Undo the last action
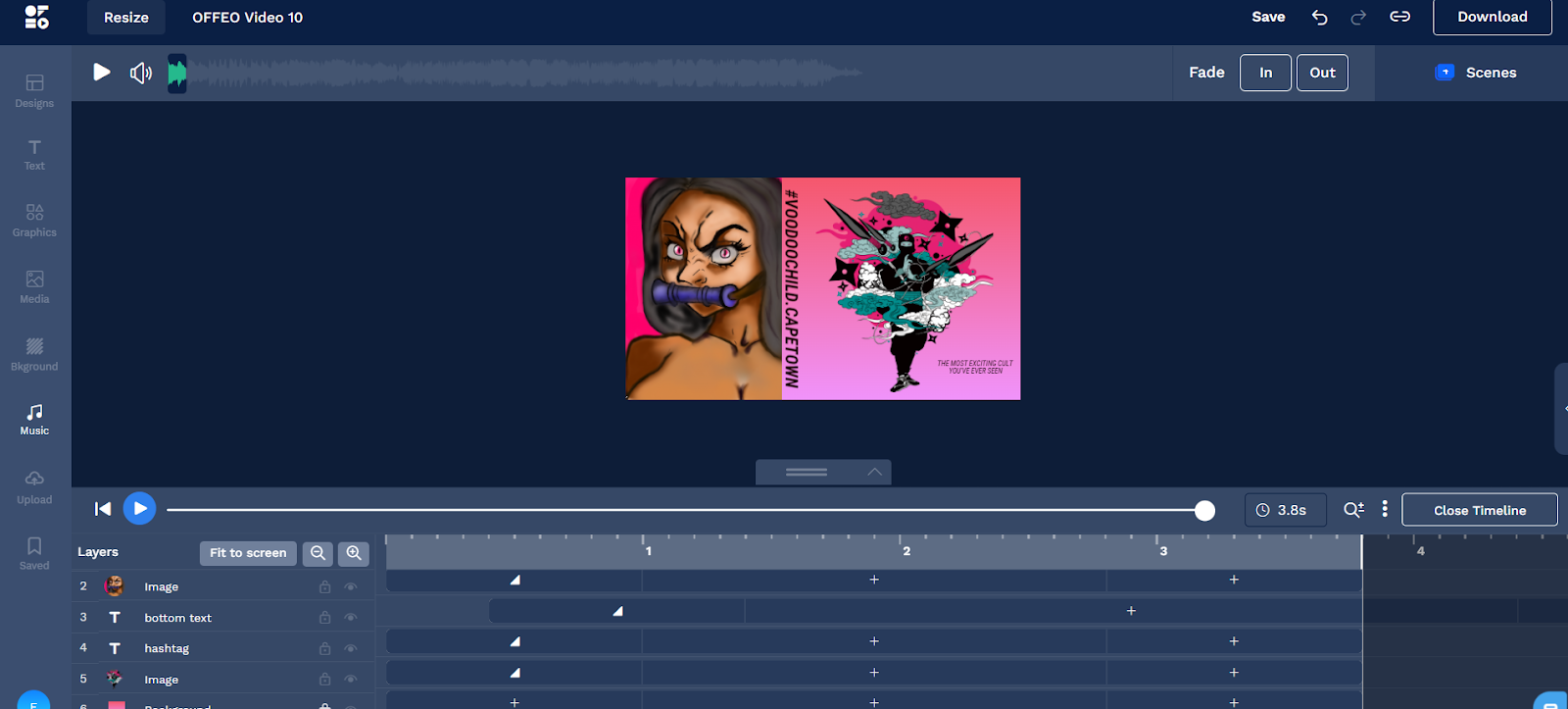 pyautogui.click(x=1320, y=17)
